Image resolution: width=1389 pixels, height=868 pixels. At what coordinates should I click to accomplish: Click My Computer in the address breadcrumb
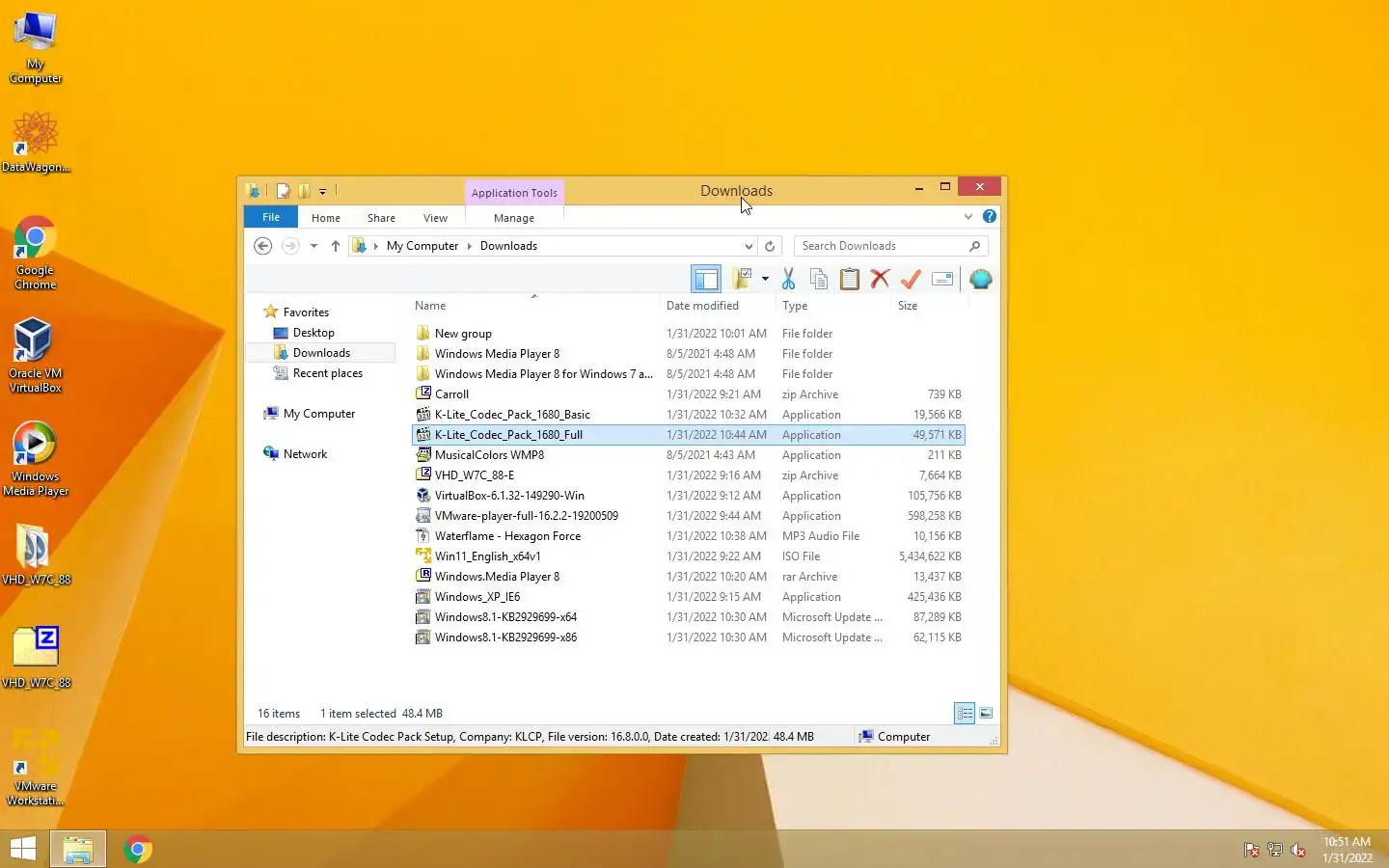coord(422,246)
